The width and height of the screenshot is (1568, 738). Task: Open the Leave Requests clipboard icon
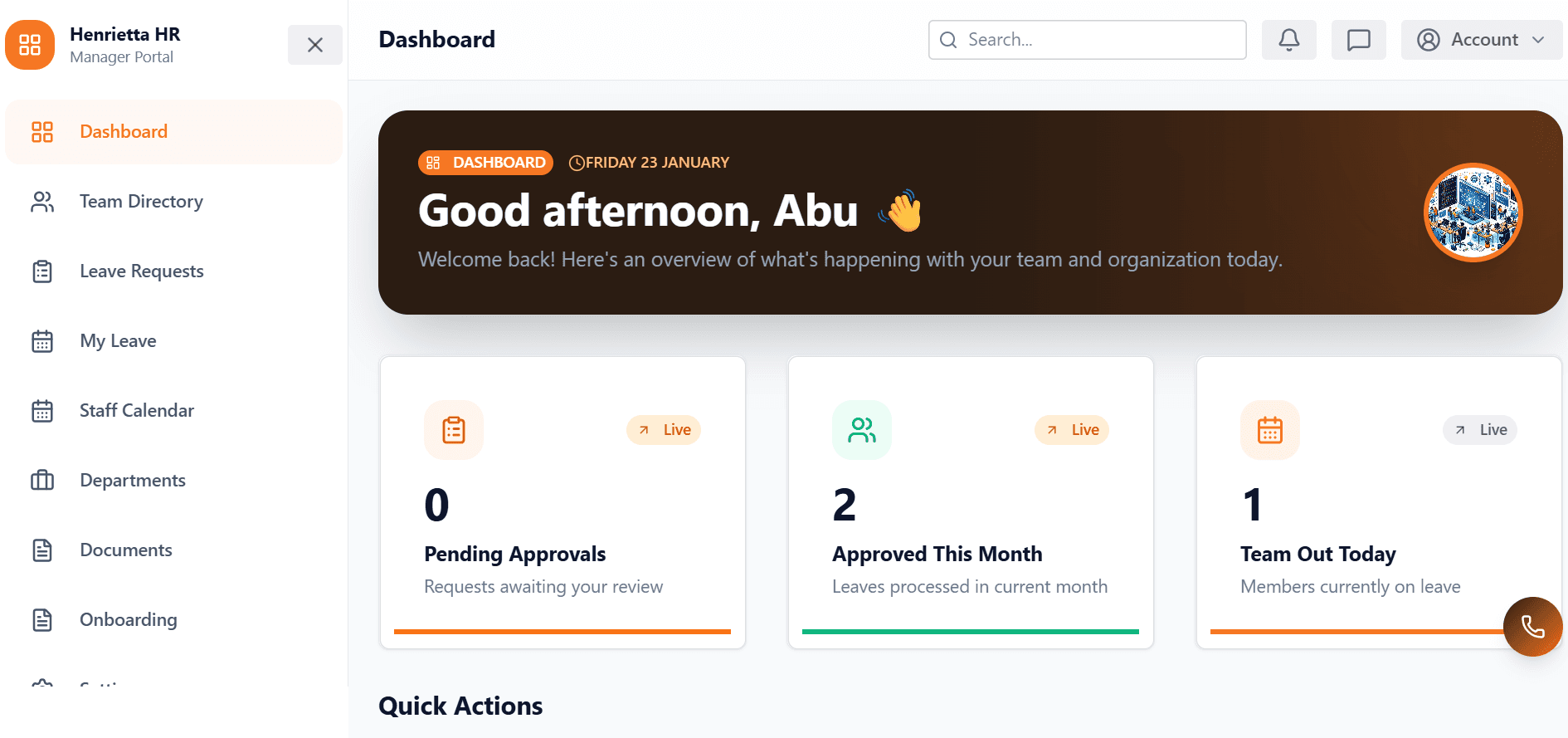coord(42,271)
